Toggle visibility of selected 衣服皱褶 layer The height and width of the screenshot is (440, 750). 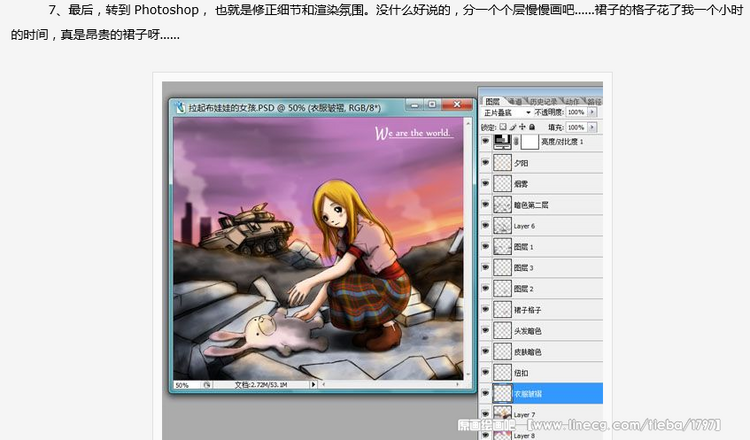[485, 394]
